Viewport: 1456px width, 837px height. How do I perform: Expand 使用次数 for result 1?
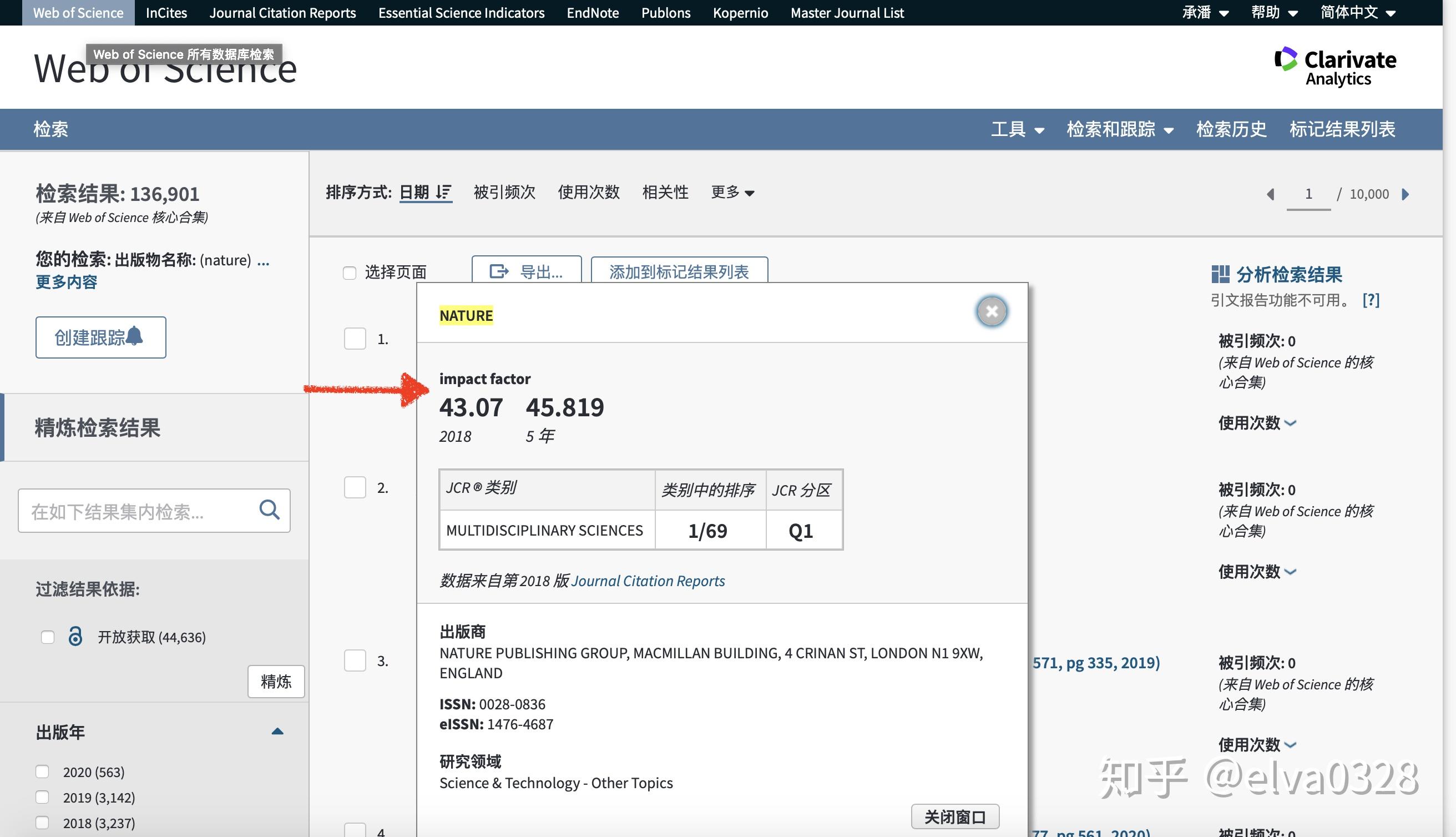click(1257, 423)
